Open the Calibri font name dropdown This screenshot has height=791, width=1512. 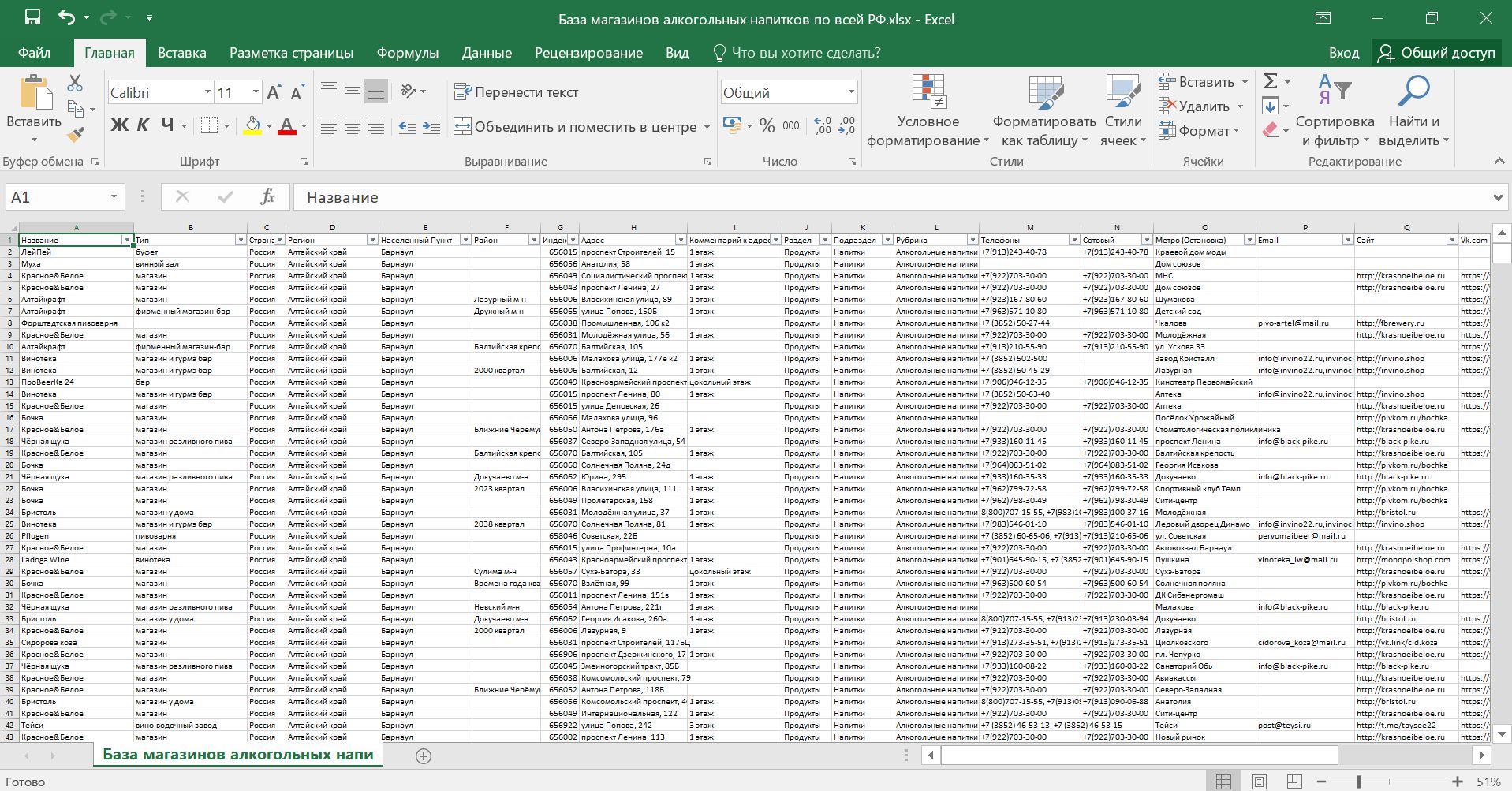(207, 92)
